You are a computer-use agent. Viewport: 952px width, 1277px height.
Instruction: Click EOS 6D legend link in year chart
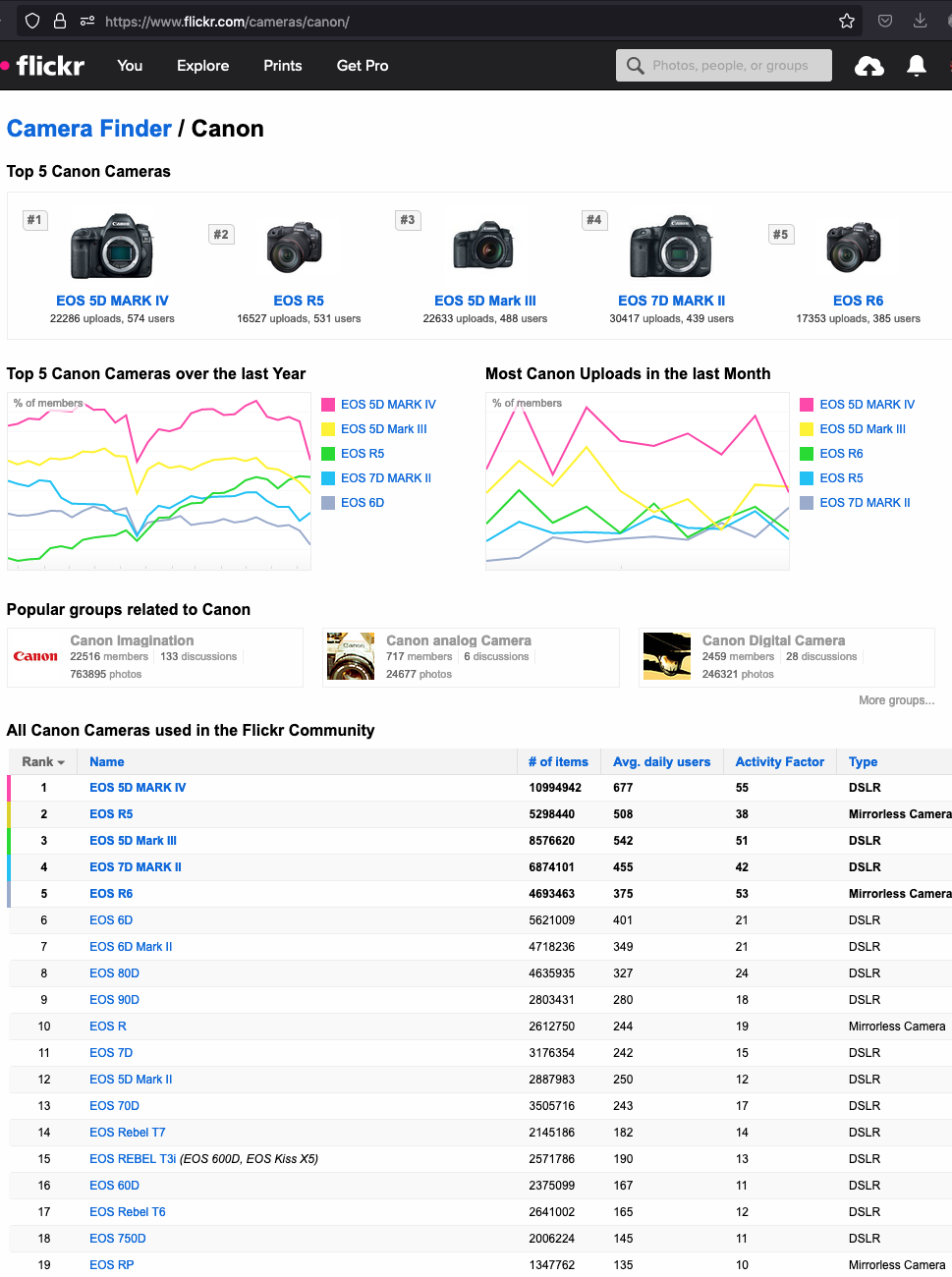coord(363,503)
